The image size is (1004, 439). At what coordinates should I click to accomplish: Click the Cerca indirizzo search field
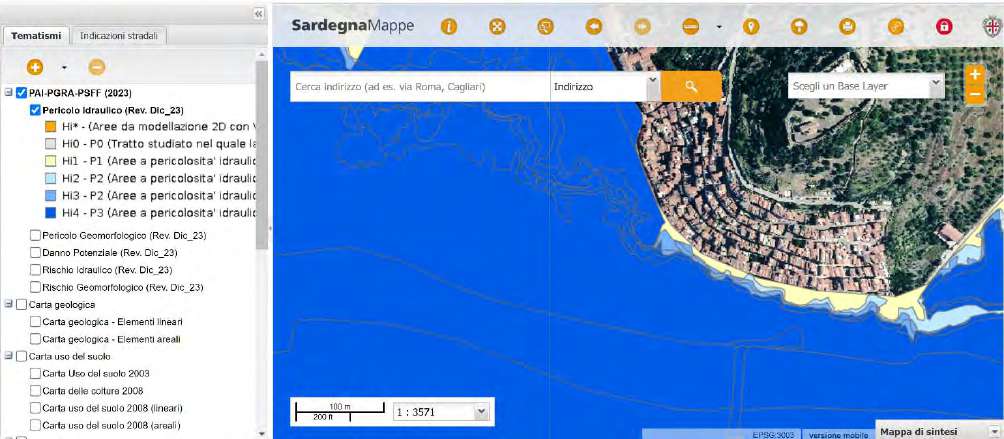tap(419, 87)
